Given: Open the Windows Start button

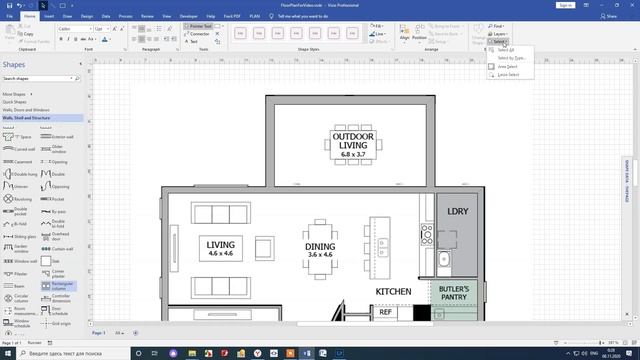Looking at the screenshot, I should click(8, 353).
